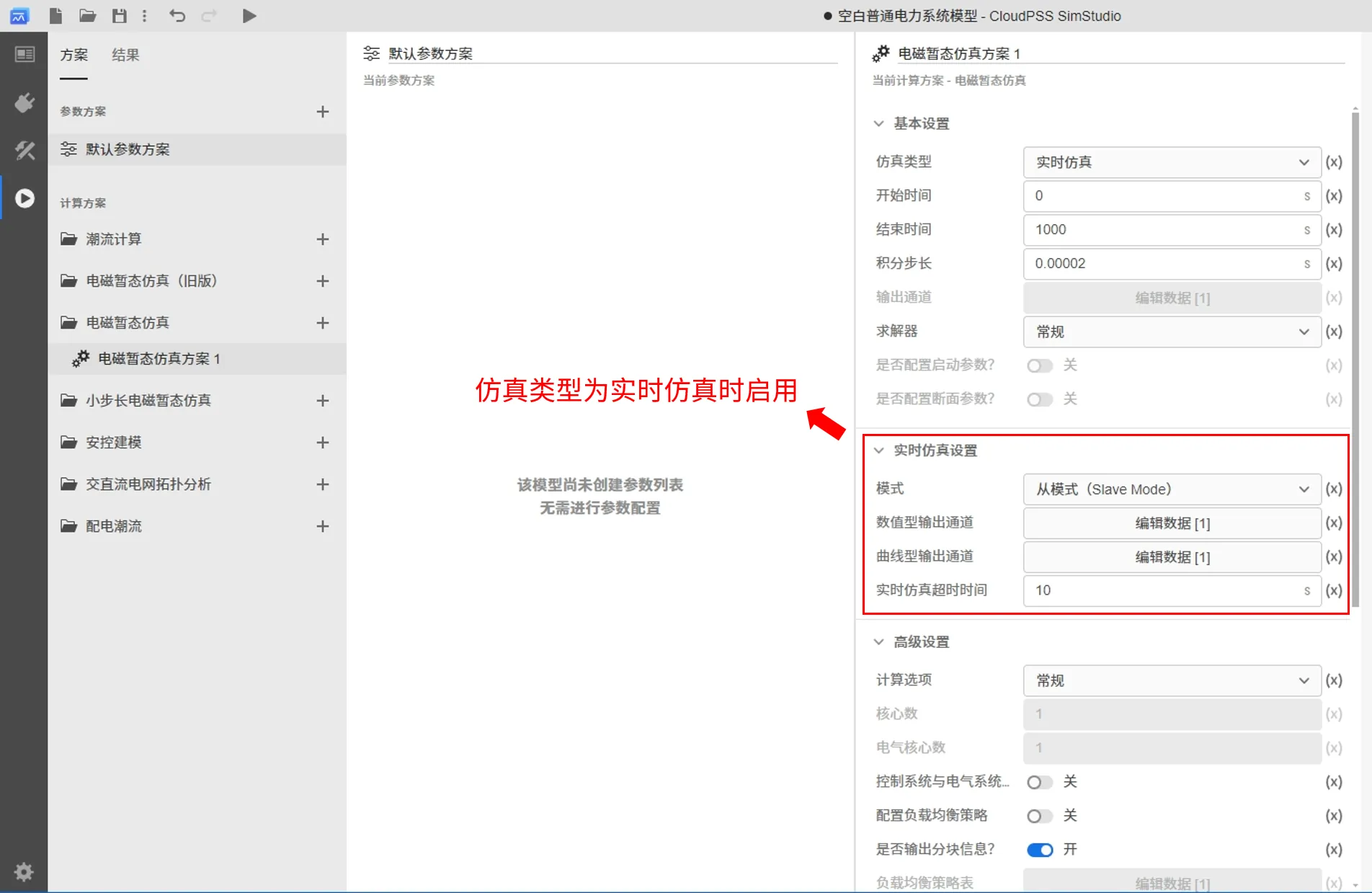Screen dimensions: 1372x893
Task: Click the 开始时间 input field
Action: click(x=1172, y=196)
